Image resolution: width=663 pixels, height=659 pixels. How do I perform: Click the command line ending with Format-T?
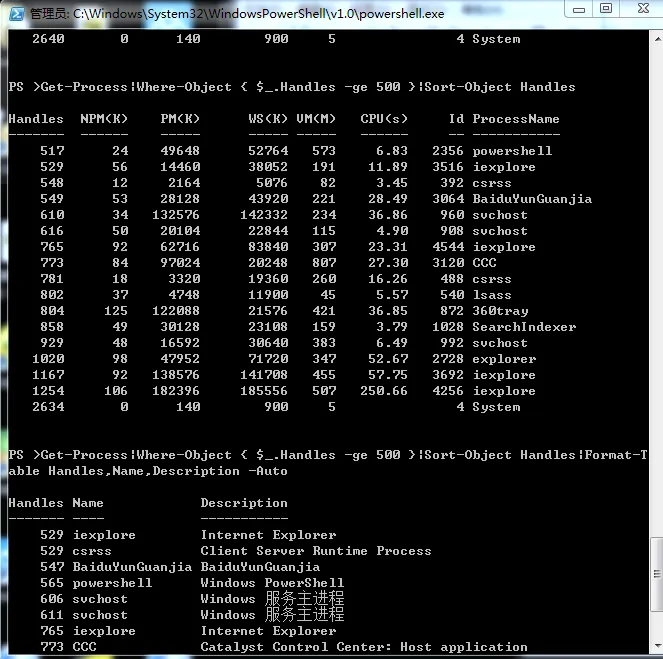click(328, 455)
